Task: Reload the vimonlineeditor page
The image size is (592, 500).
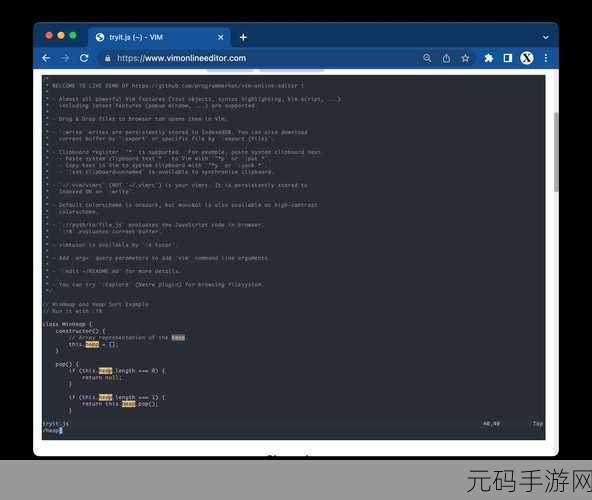Action: (84, 58)
